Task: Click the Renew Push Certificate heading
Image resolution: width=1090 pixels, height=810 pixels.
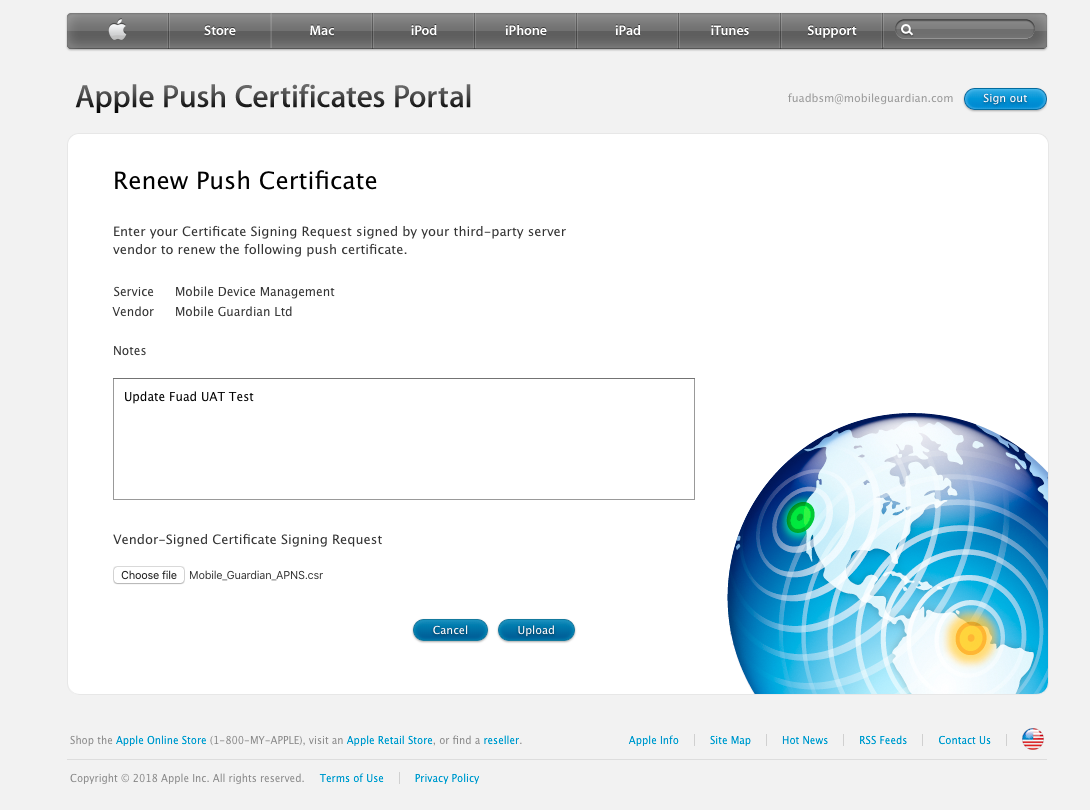Action: click(245, 181)
